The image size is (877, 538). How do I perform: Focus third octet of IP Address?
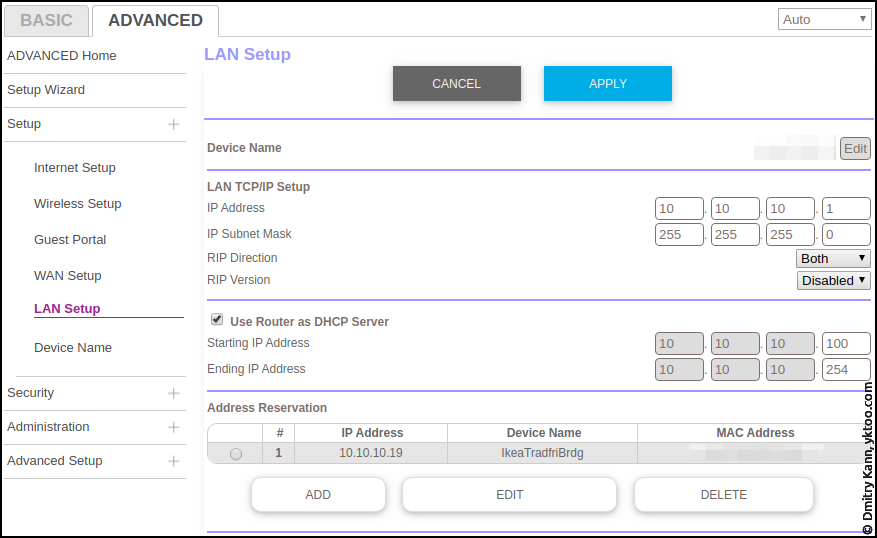click(x=790, y=209)
